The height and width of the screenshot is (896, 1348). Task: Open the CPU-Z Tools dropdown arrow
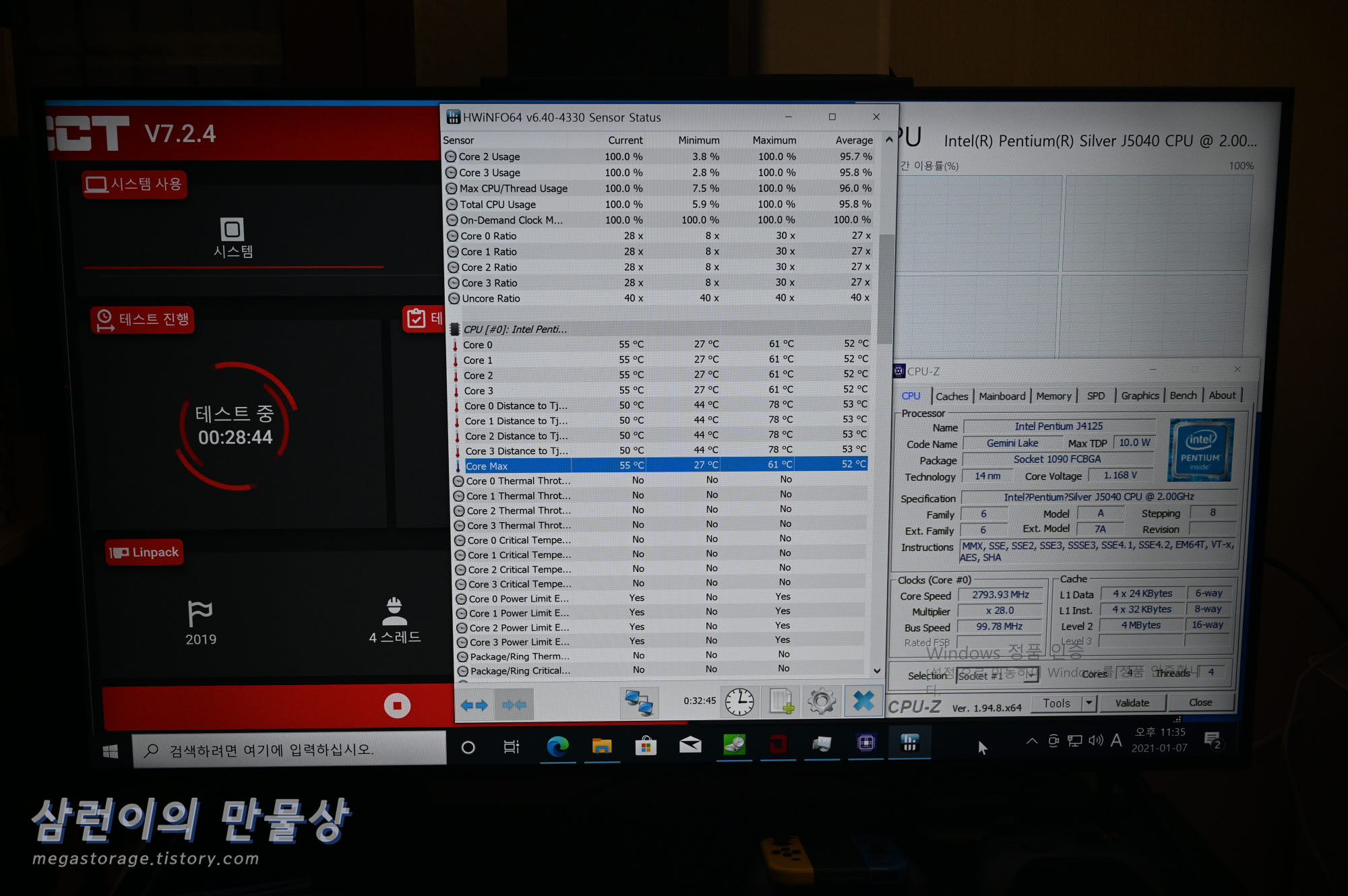(1088, 703)
